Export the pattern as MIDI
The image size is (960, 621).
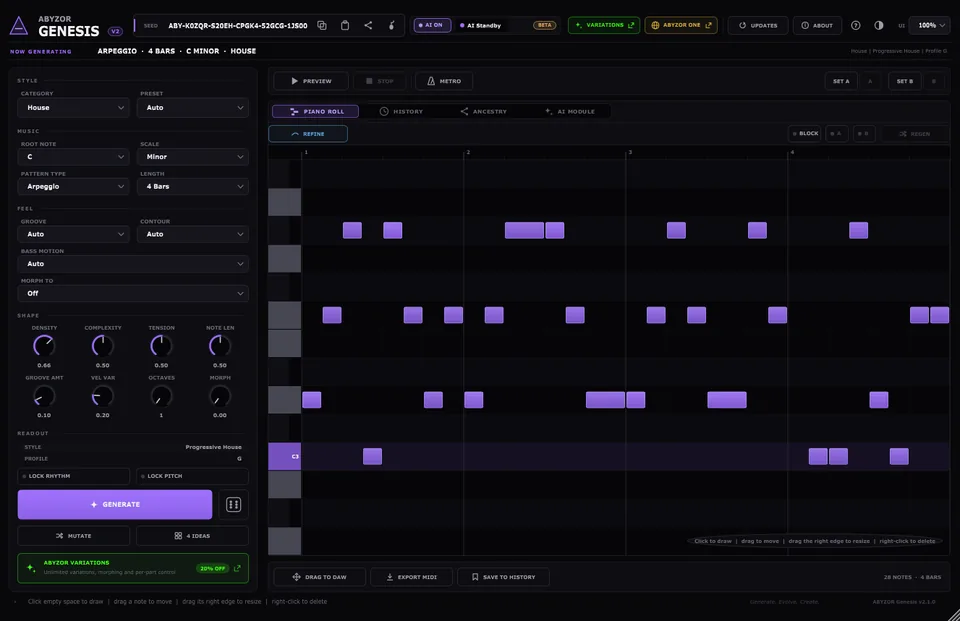pos(411,577)
